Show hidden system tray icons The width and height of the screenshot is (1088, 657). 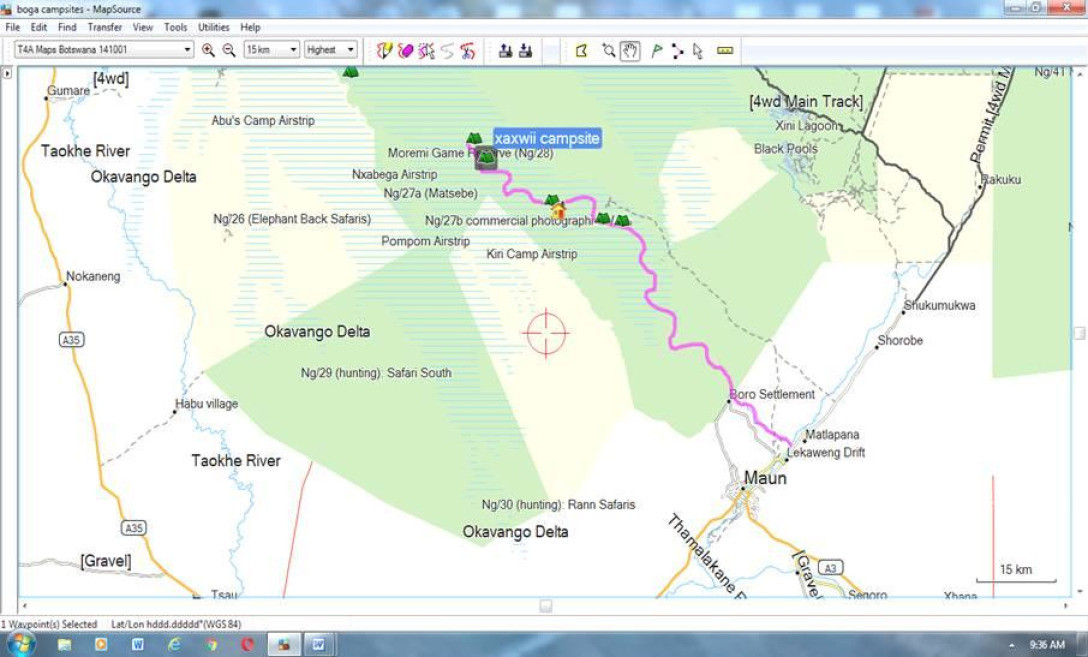point(1012,645)
